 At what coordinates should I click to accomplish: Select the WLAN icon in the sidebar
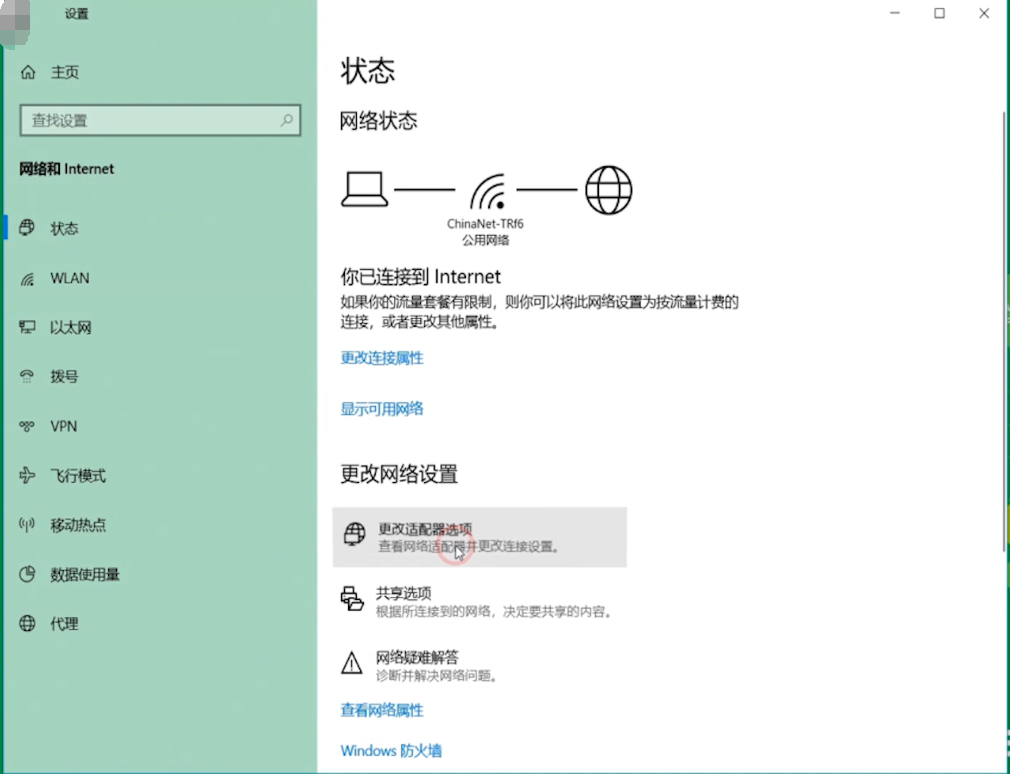coord(28,278)
